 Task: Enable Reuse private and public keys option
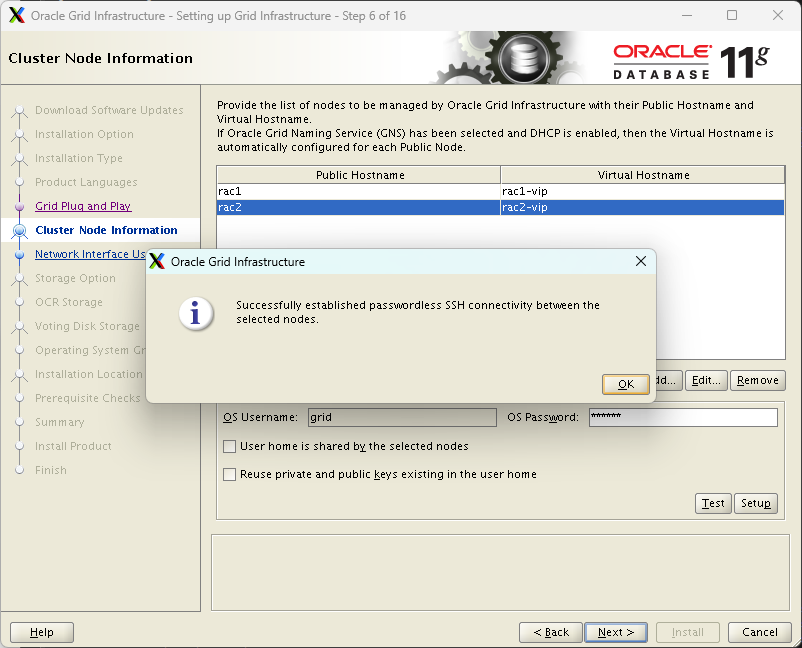(x=230, y=475)
